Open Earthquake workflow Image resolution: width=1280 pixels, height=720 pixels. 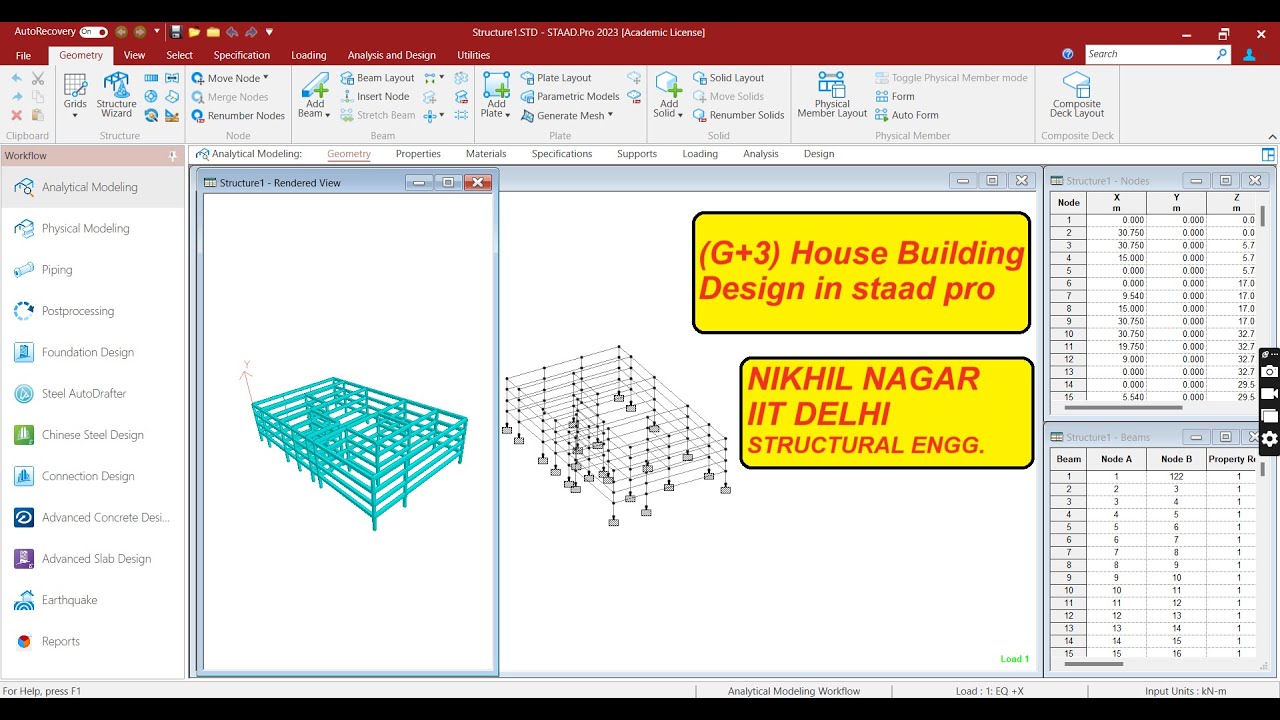(x=92, y=600)
